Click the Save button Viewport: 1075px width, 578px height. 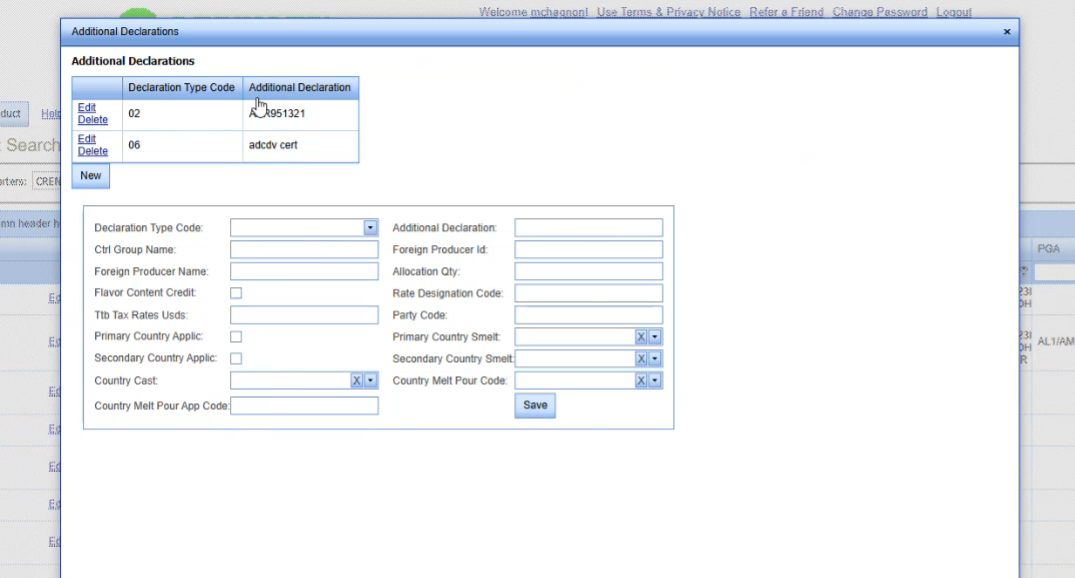(535, 405)
